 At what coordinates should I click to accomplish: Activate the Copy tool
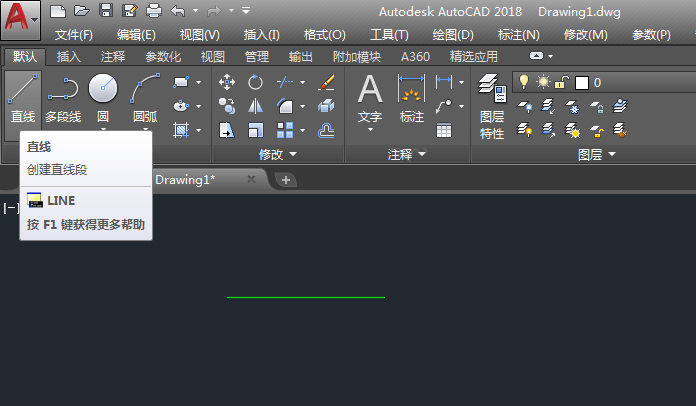tap(227, 106)
